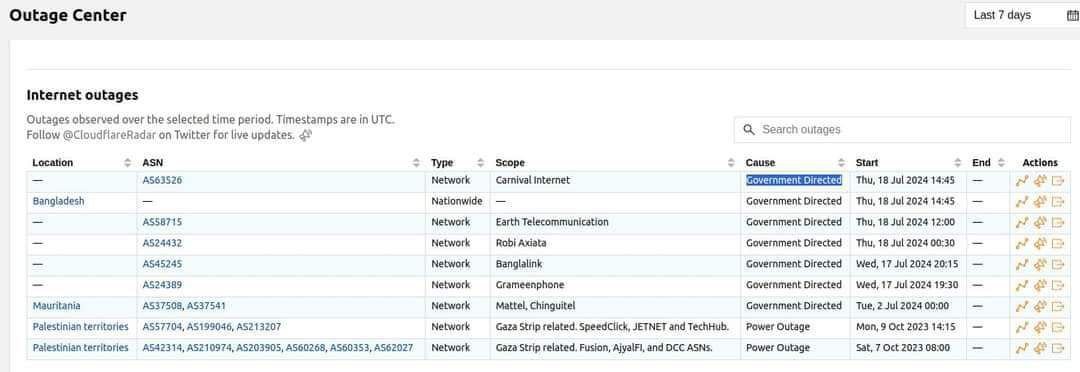Open the AS24432 link
The width and height of the screenshot is (1080, 372).
click(x=162, y=243)
